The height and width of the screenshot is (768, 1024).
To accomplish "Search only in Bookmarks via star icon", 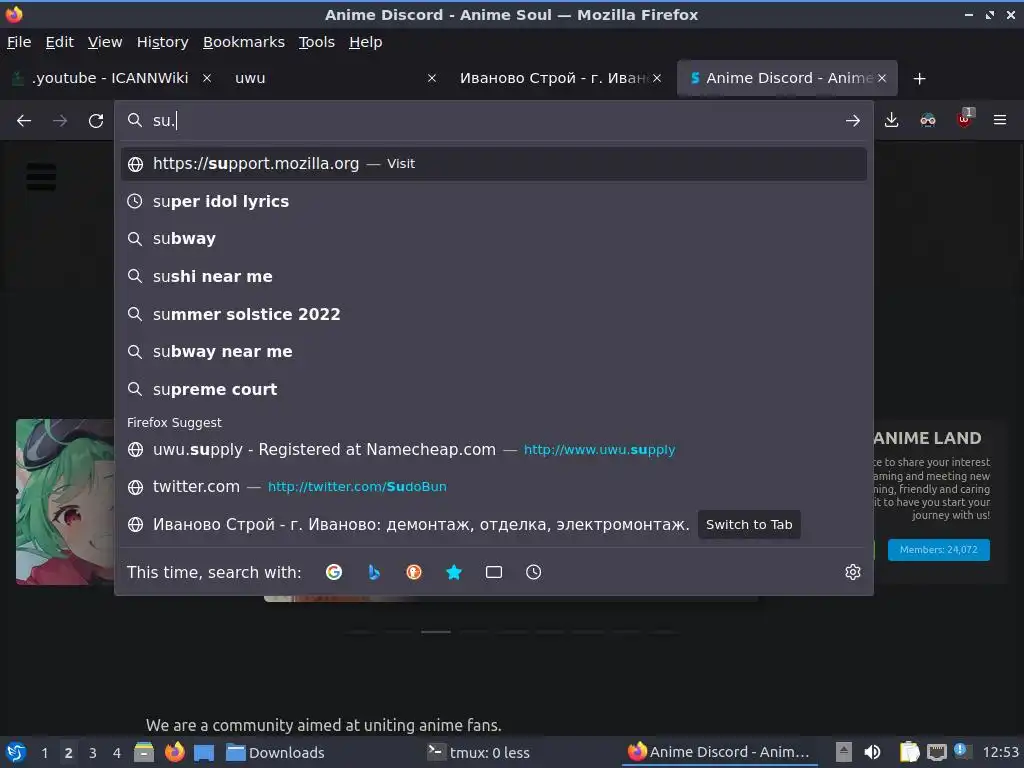I will [454, 572].
